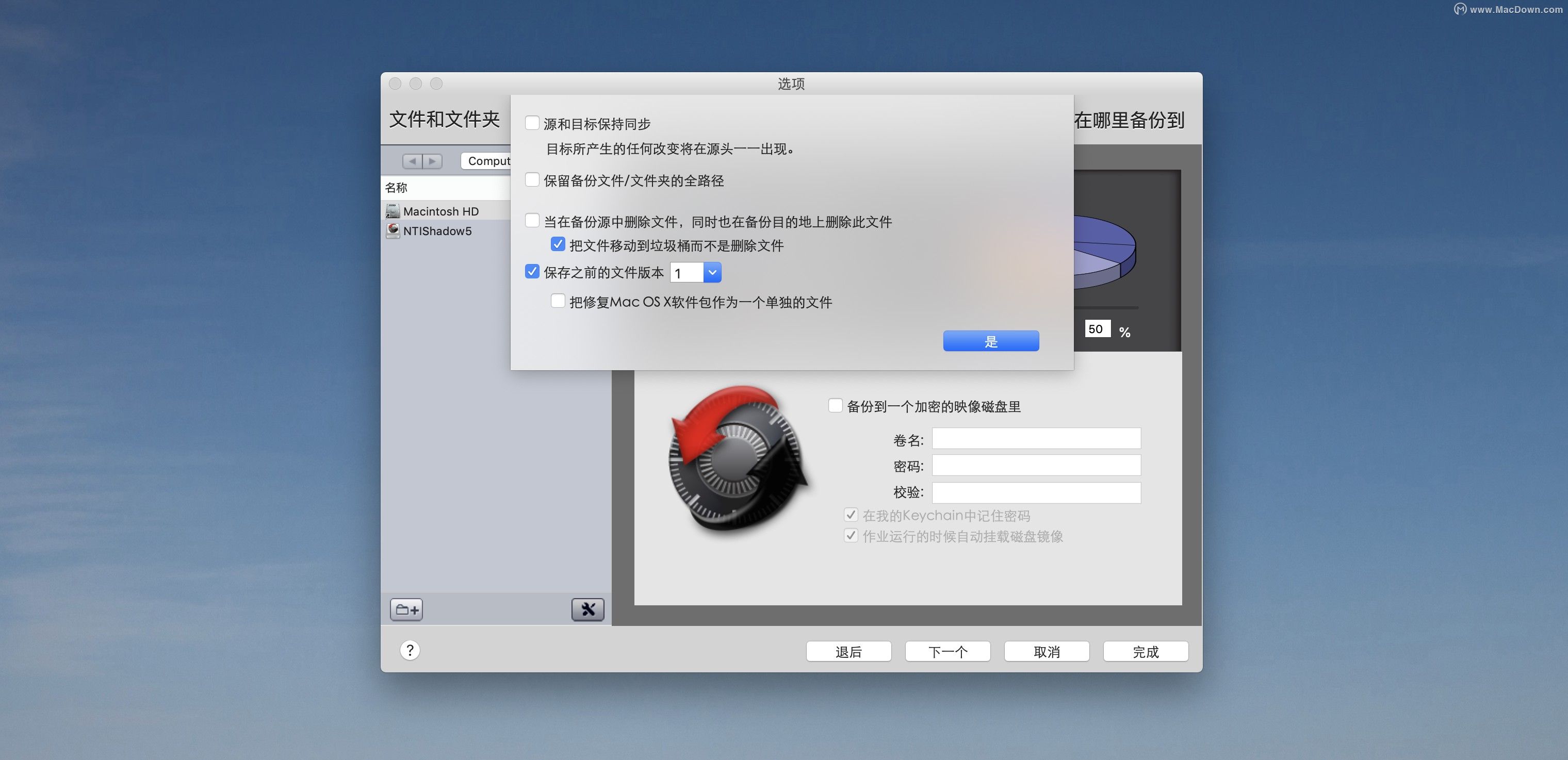1568x760 pixels.
Task: Open the tools wrench options button
Action: pos(587,609)
